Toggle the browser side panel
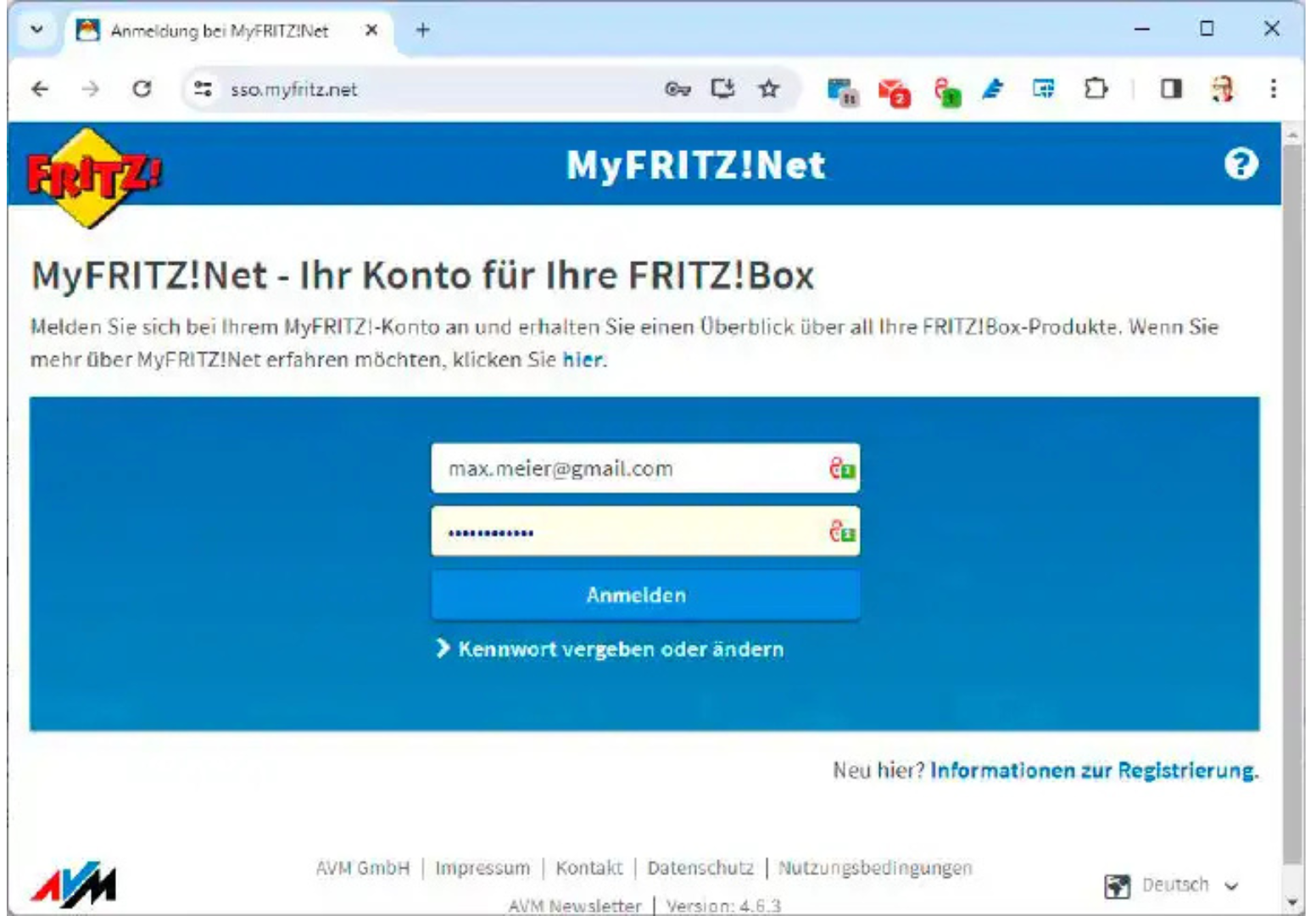Image resolution: width=1316 pixels, height=916 pixels. point(1171,89)
